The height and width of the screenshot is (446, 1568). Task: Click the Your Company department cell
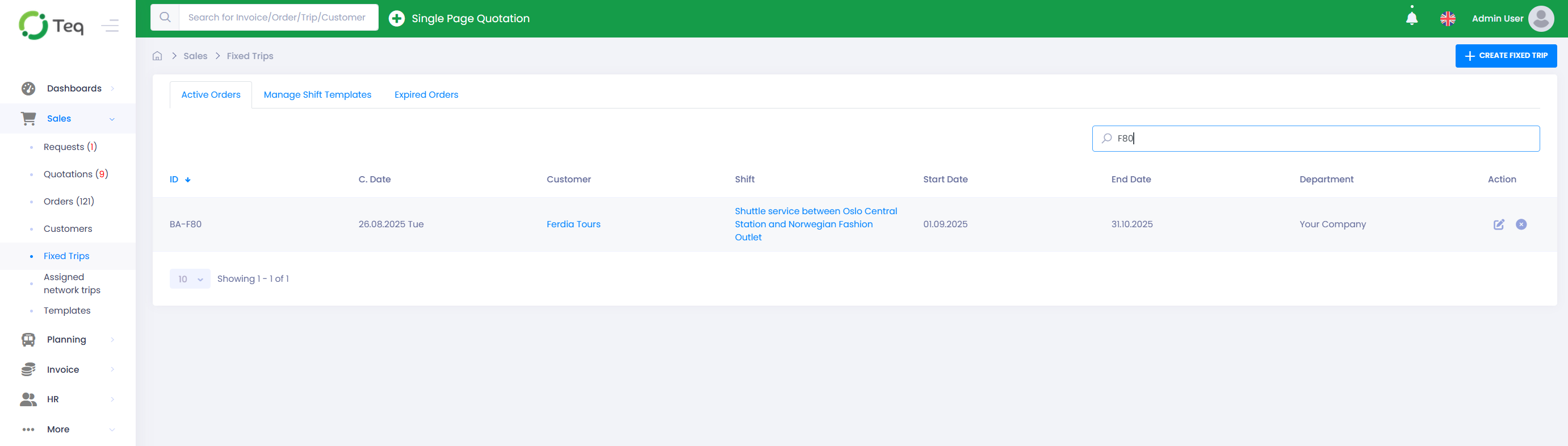point(1332,224)
